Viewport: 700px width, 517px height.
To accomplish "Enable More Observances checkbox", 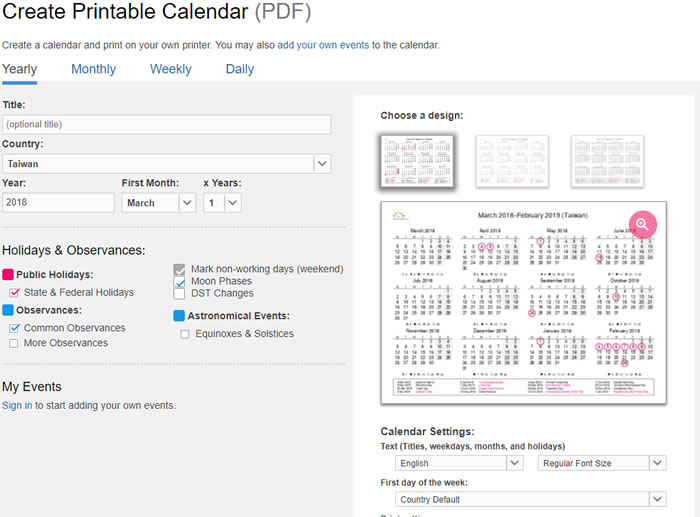I will click(14, 344).
